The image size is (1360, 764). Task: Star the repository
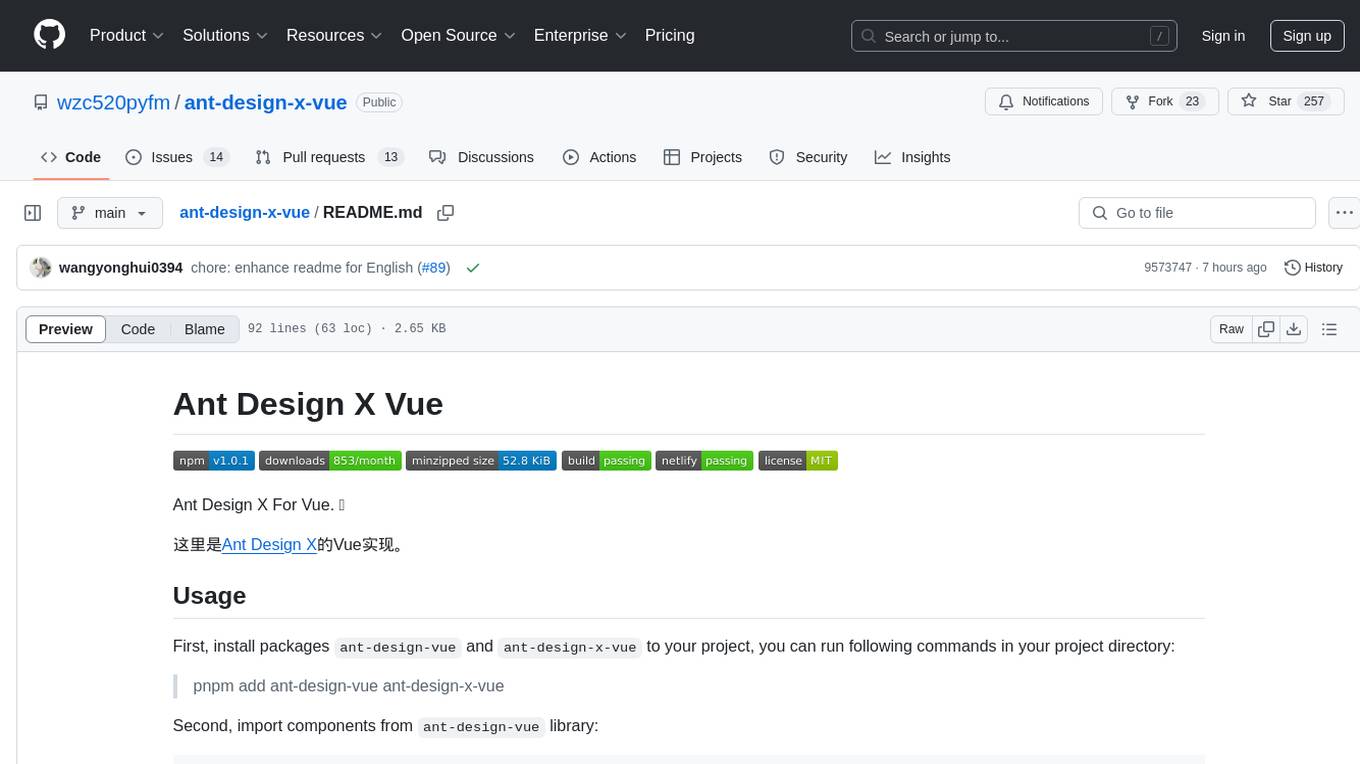click(x=1284, y=102)
